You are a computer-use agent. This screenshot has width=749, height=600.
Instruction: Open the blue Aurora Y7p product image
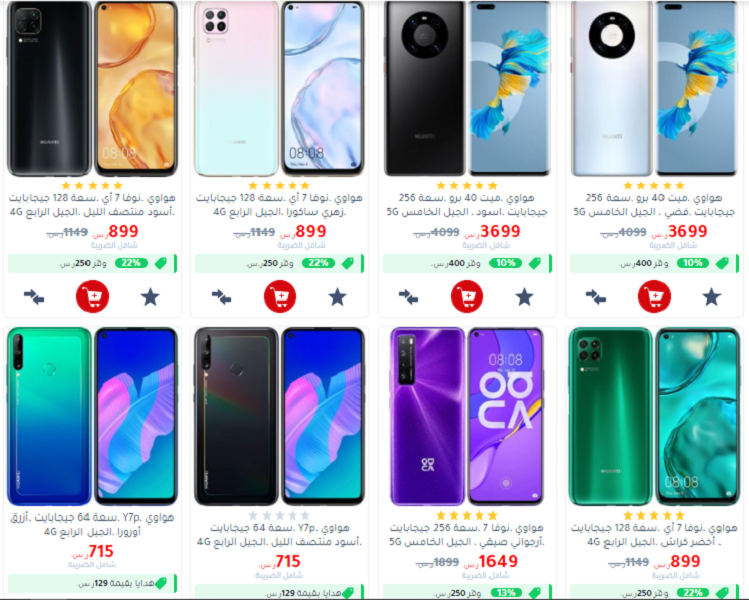(x=92, y=416)
